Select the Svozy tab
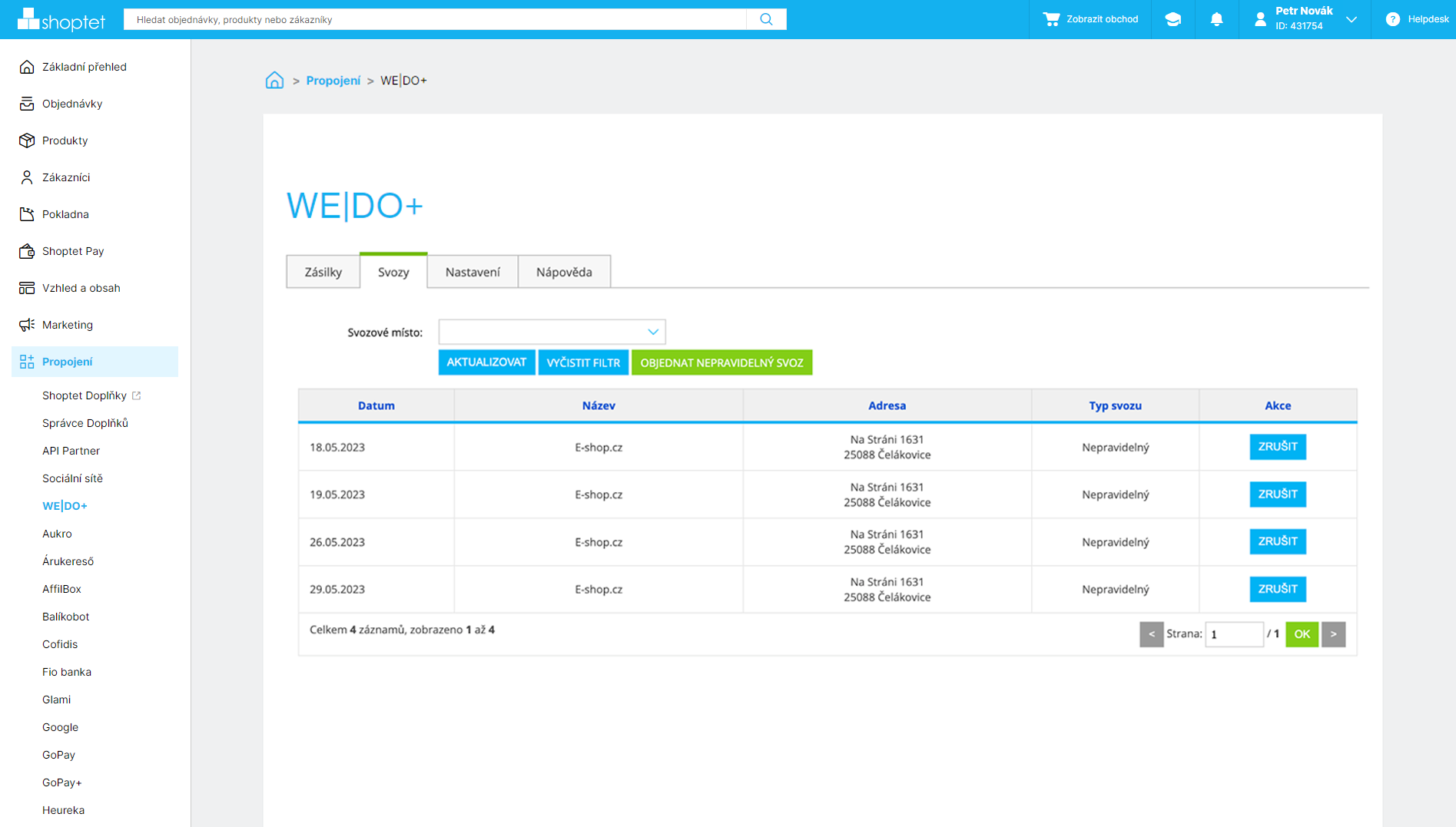 (393, 272)
